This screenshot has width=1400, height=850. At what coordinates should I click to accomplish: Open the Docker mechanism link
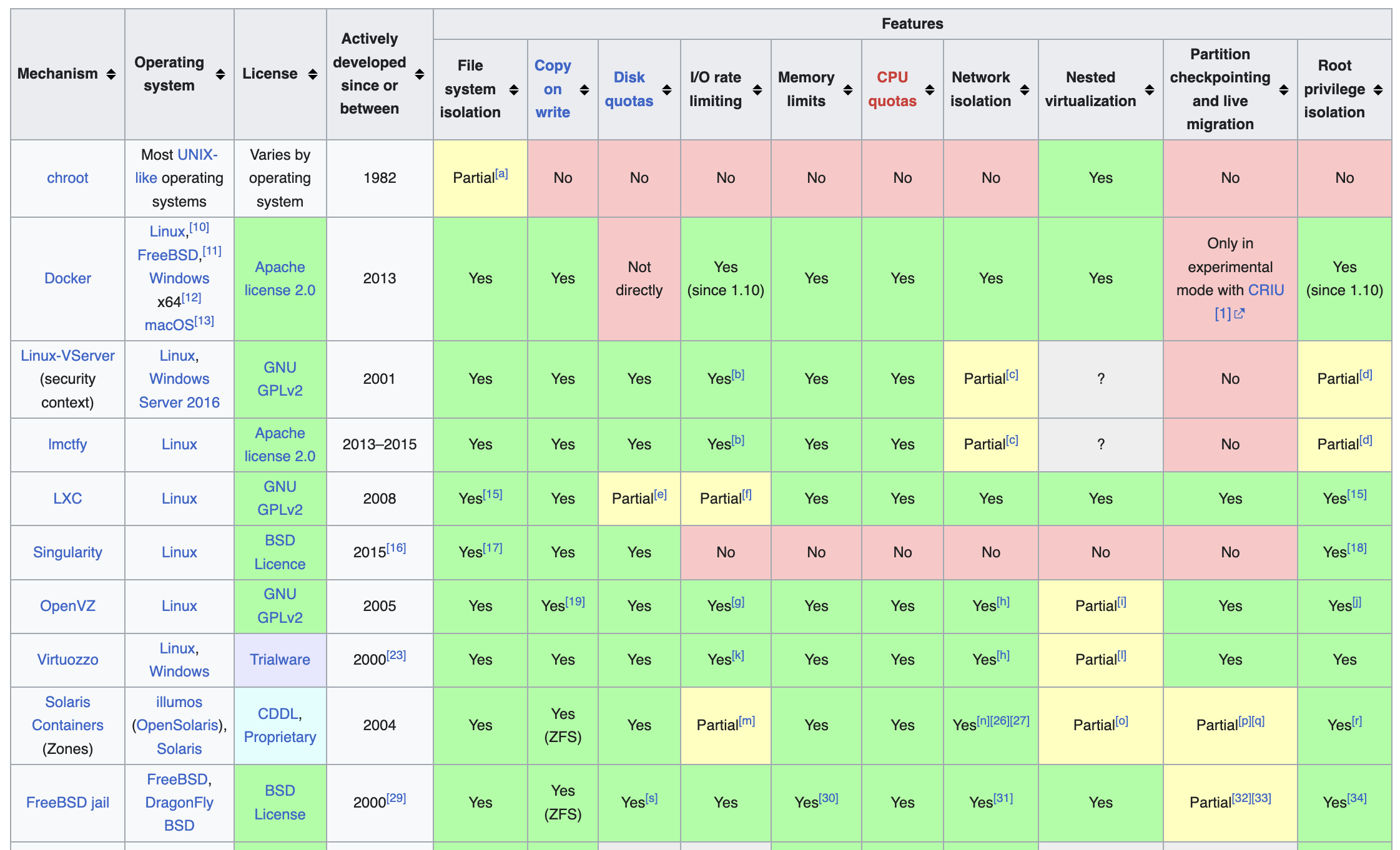coord(67,278)
